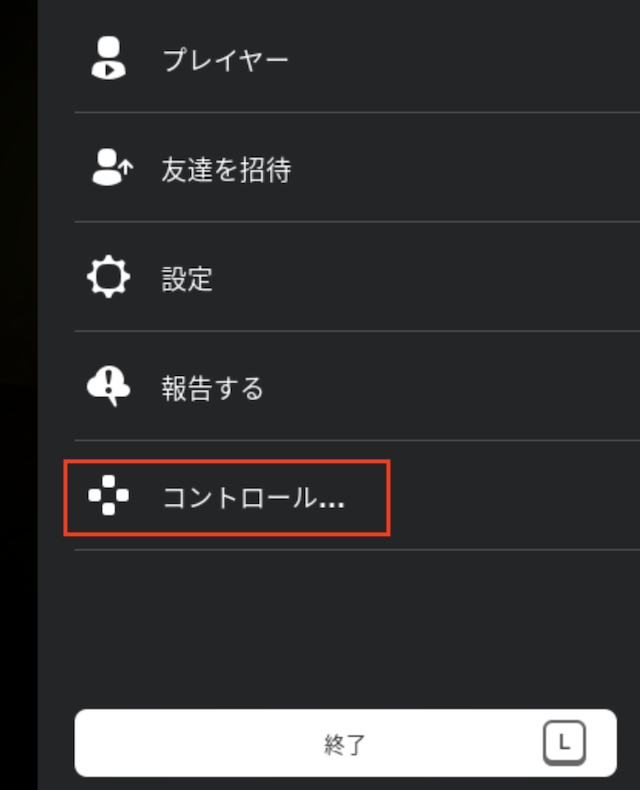
Task: Click blank space in the プレイヤー row
Action: click(464, 59)
